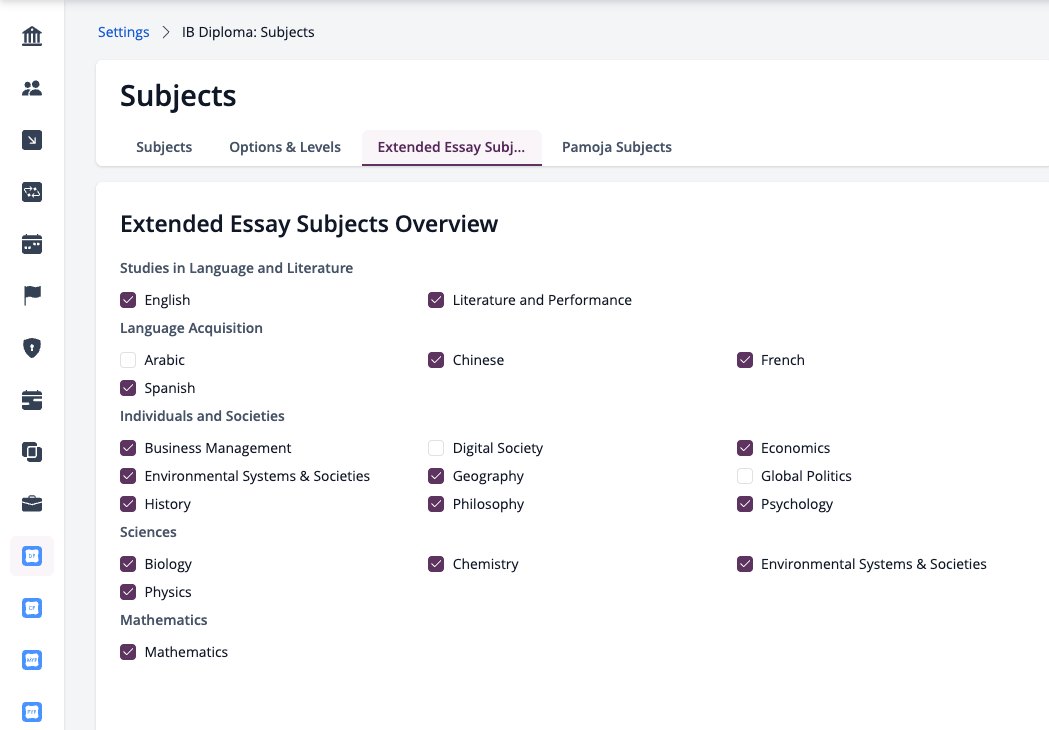This screenshot has width=1049, height=730.
Task: Select the MYP programme sidebar icon
Action: [x=31, y=660]
